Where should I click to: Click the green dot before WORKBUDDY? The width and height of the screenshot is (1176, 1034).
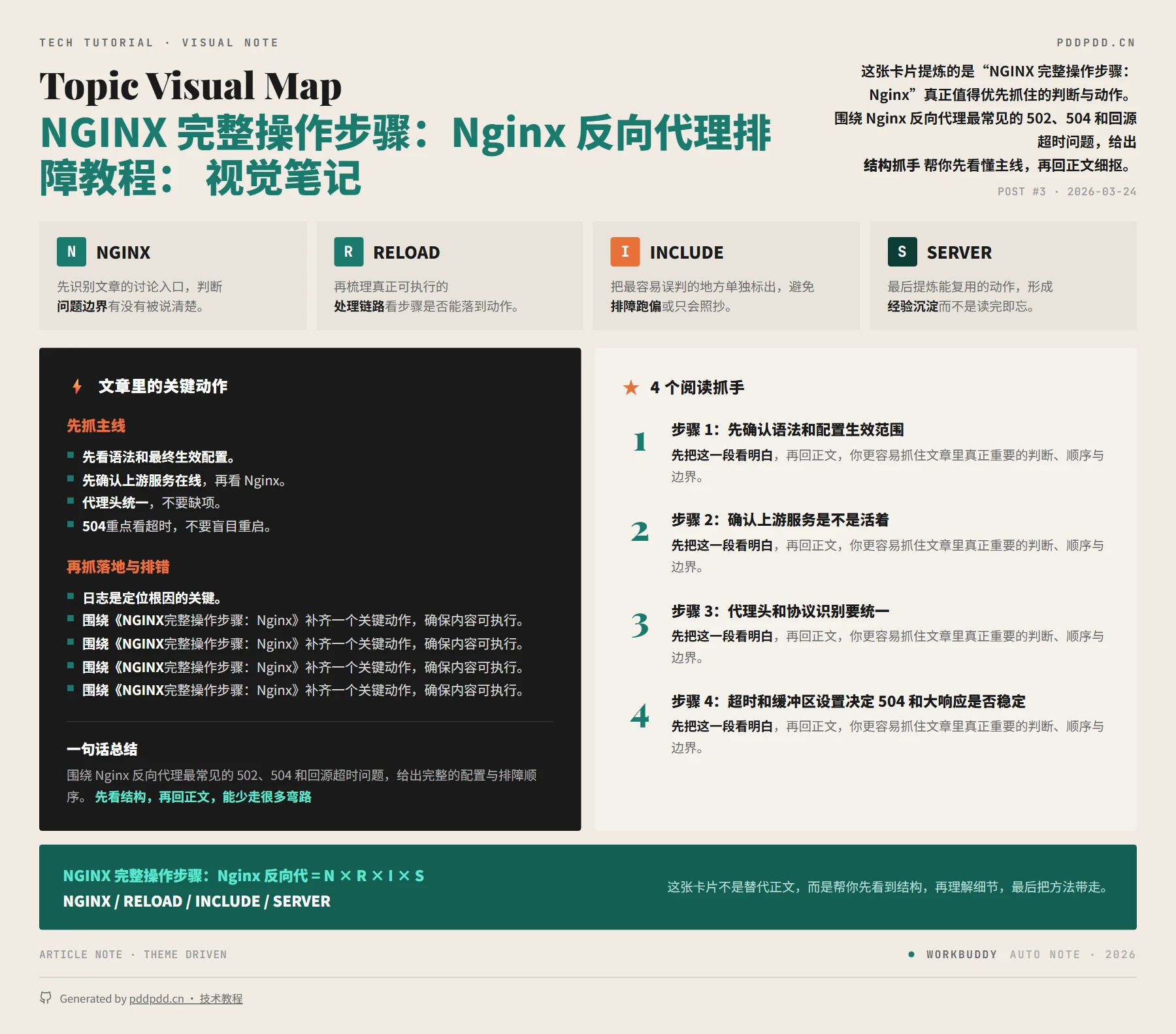click(x=912, y=954)
